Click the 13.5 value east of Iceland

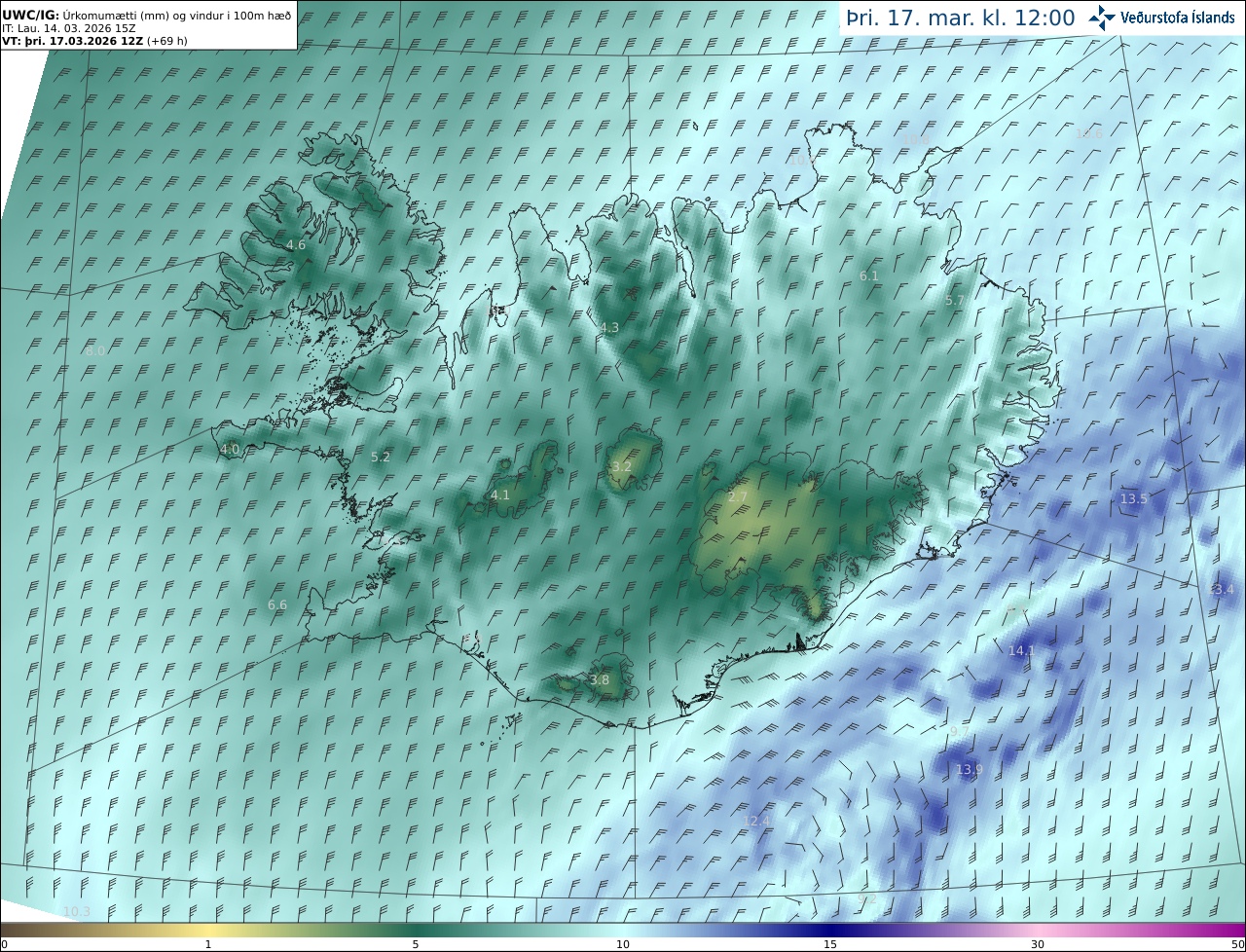(1134, 498)
